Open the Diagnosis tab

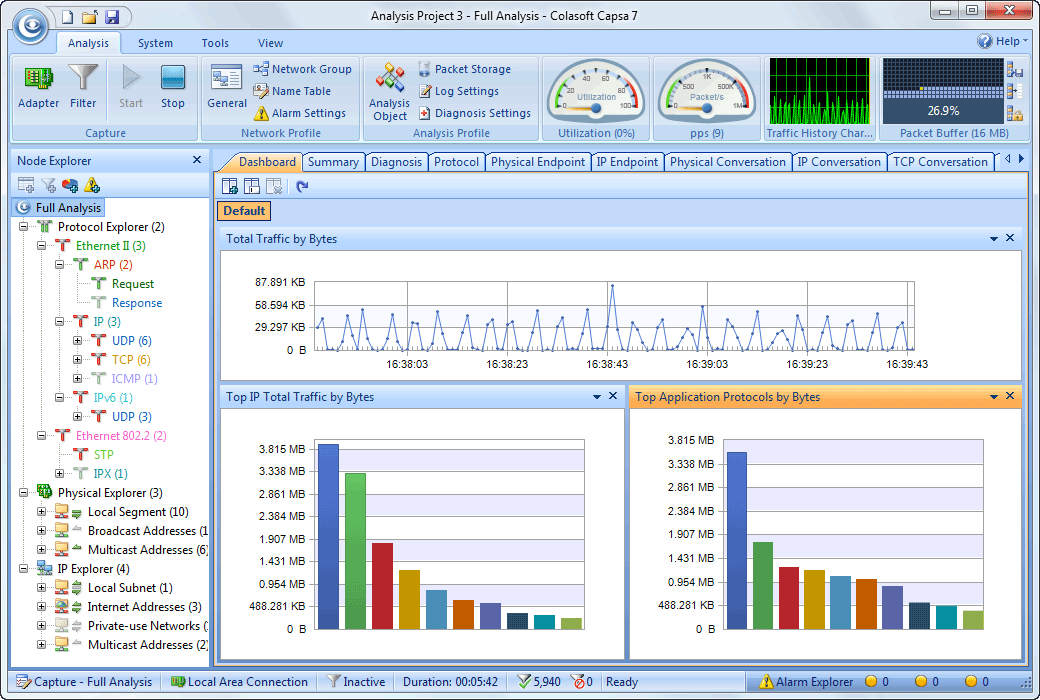point(396,162)
